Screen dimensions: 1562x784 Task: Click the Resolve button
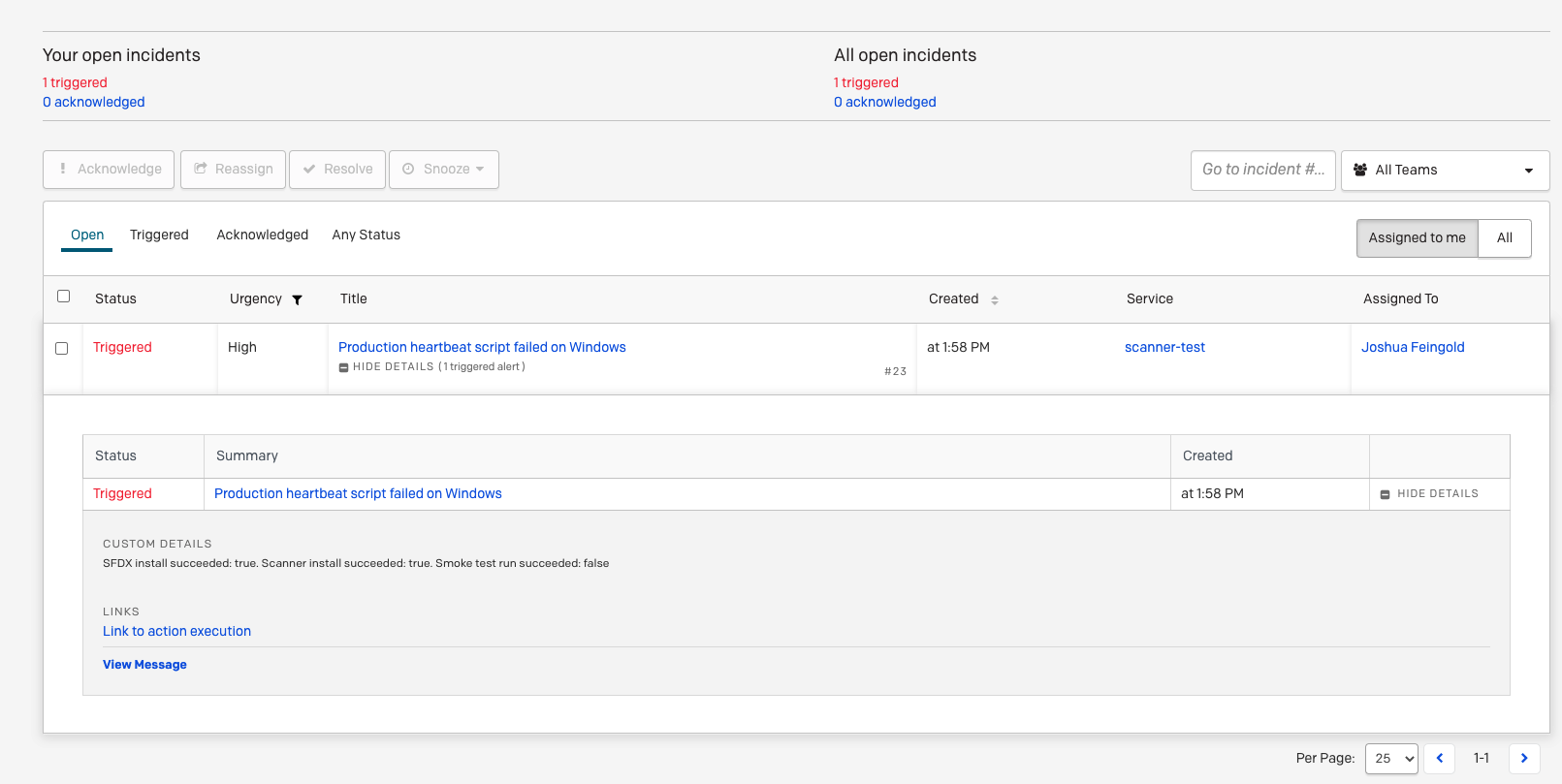click(337, 170)
